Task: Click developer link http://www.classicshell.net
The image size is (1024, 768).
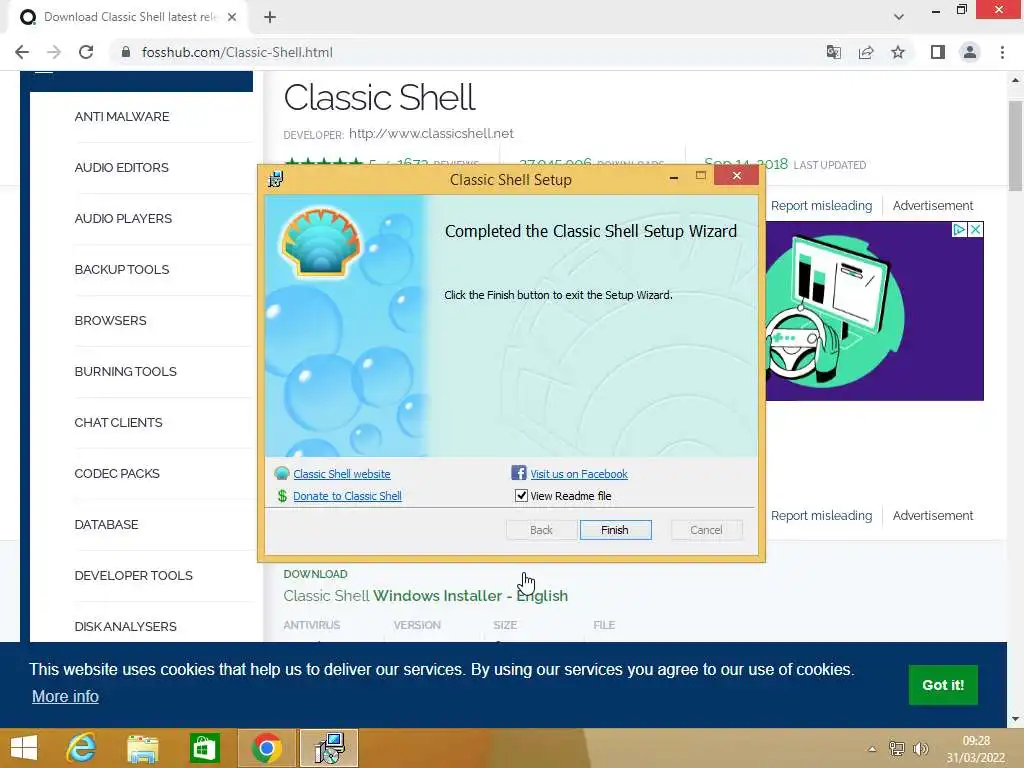Action: pyautogui.click(x=431, y=133)
